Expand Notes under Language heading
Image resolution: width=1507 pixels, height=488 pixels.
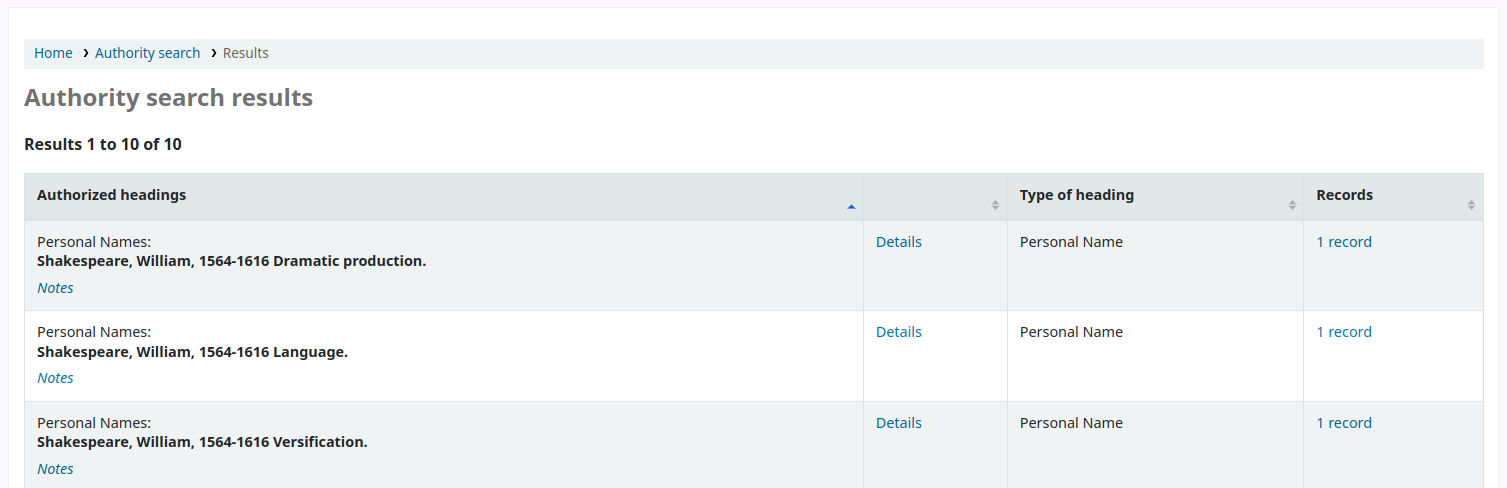(x=55, y=378)
